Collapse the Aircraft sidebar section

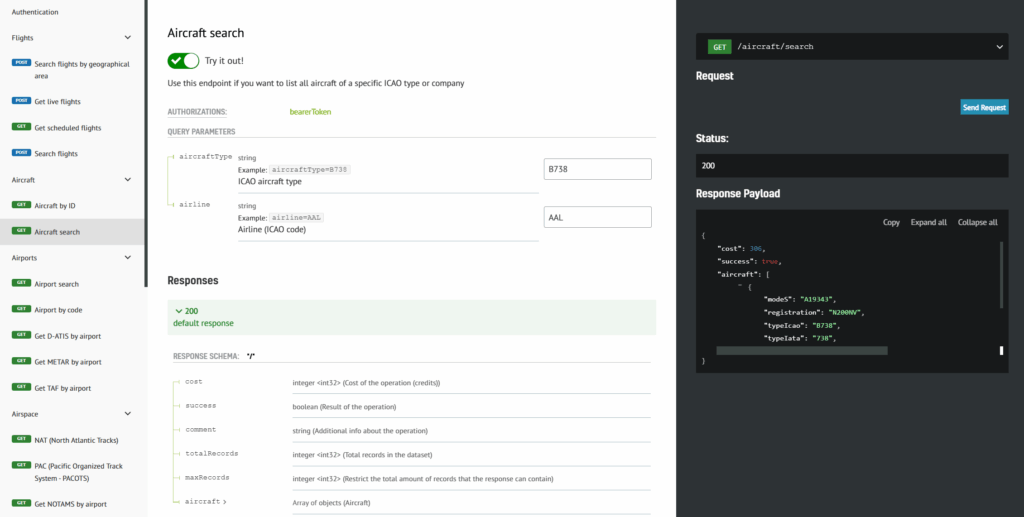(128, 180)
